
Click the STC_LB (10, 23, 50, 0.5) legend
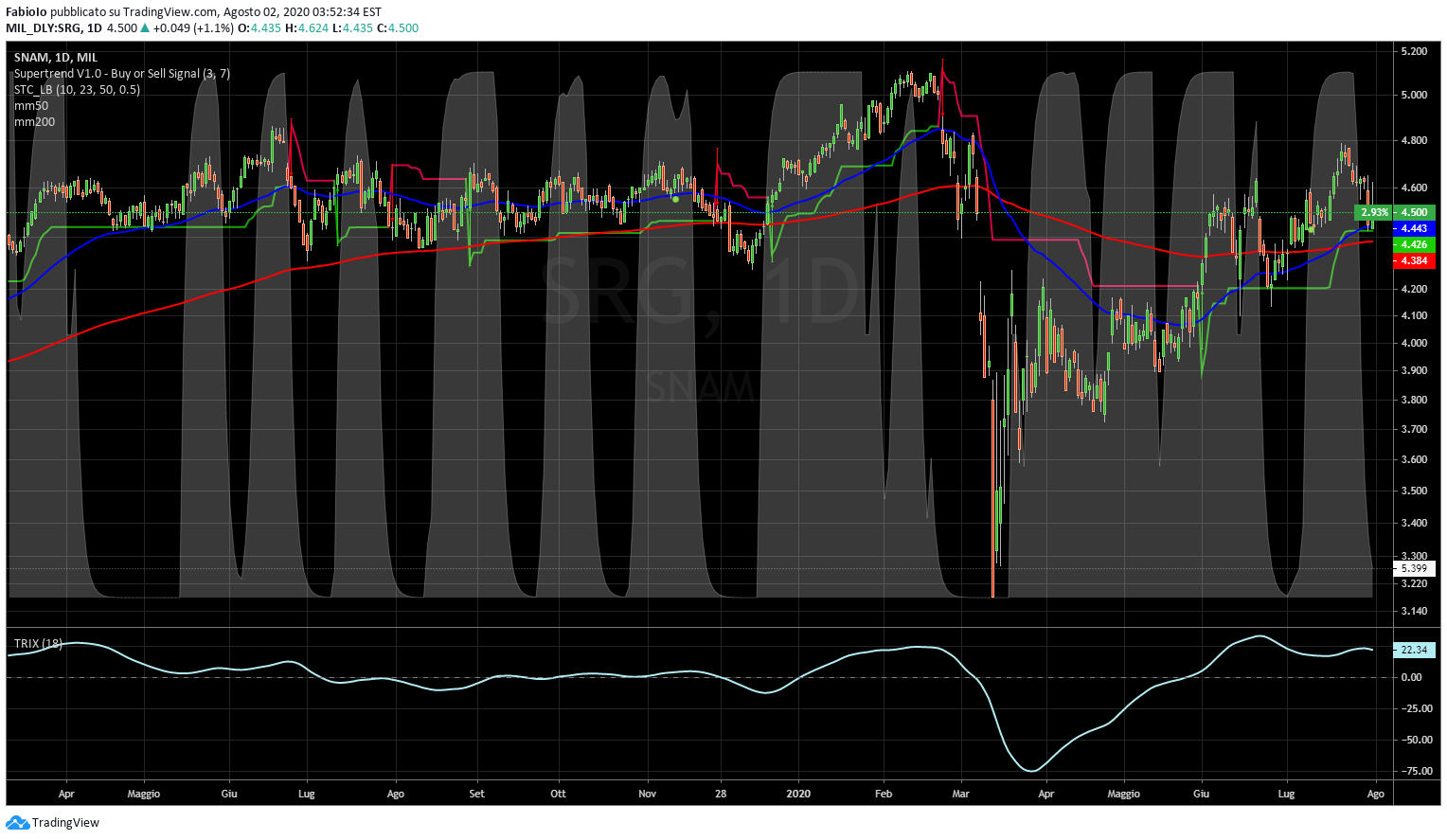(77, 90)
